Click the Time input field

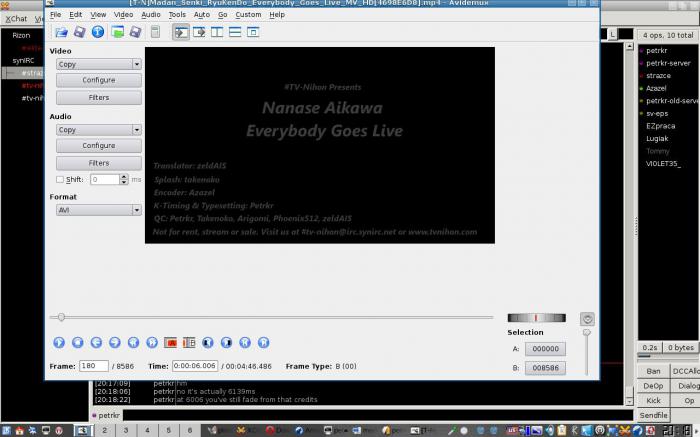click(195, 366)
